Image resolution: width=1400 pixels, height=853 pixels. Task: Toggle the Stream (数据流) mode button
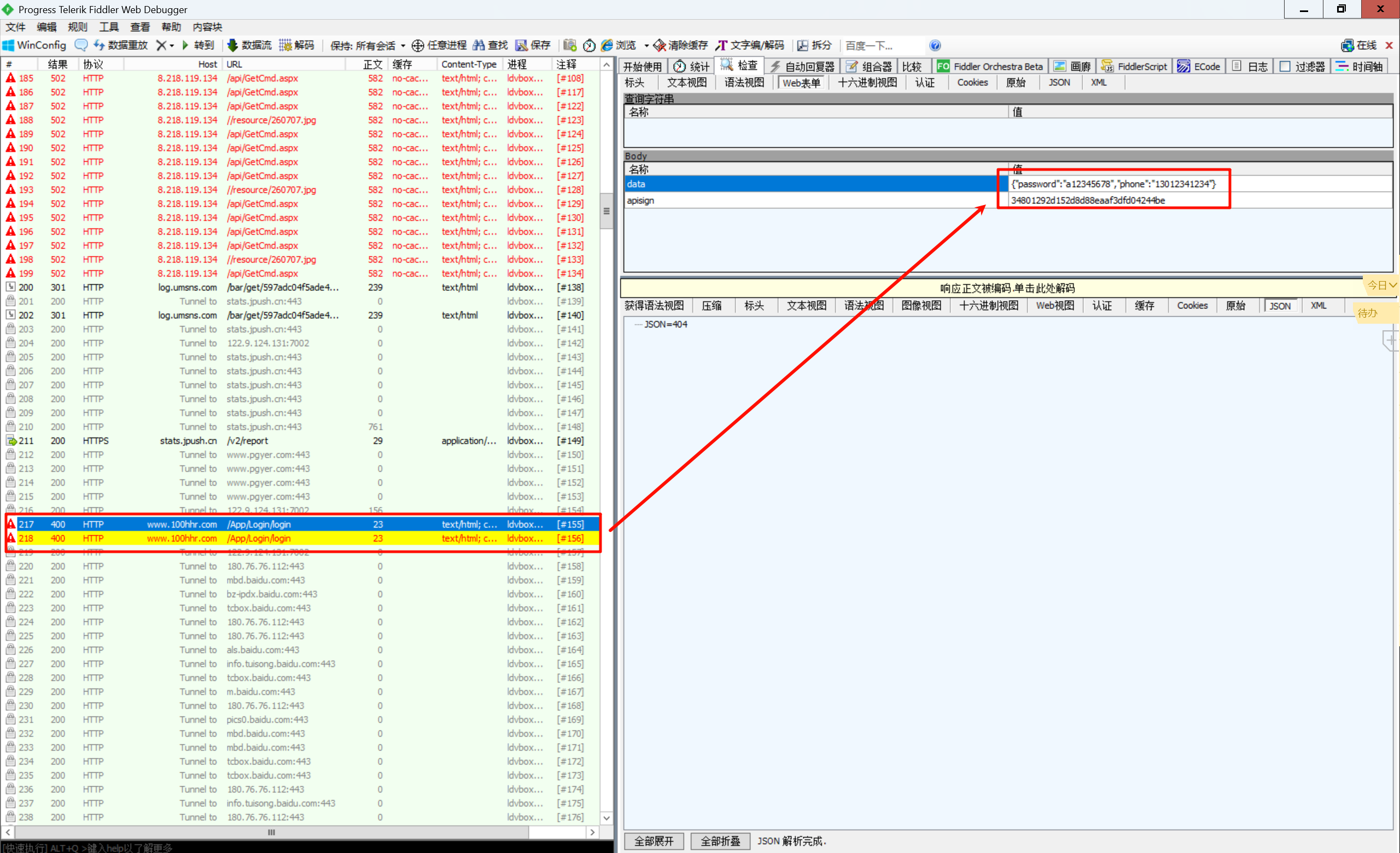[249, 45]
